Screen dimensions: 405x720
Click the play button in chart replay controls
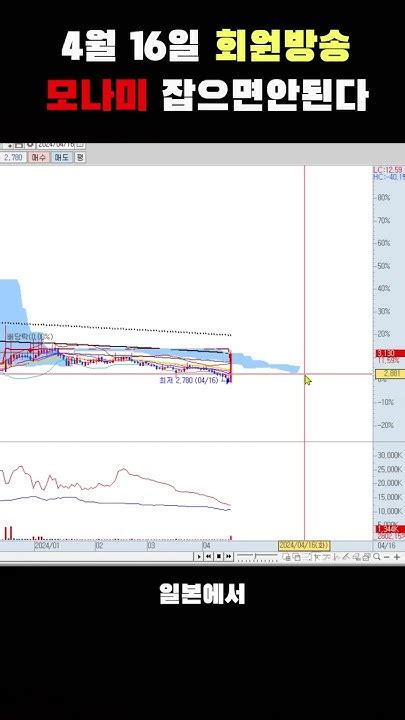[199, 557]
